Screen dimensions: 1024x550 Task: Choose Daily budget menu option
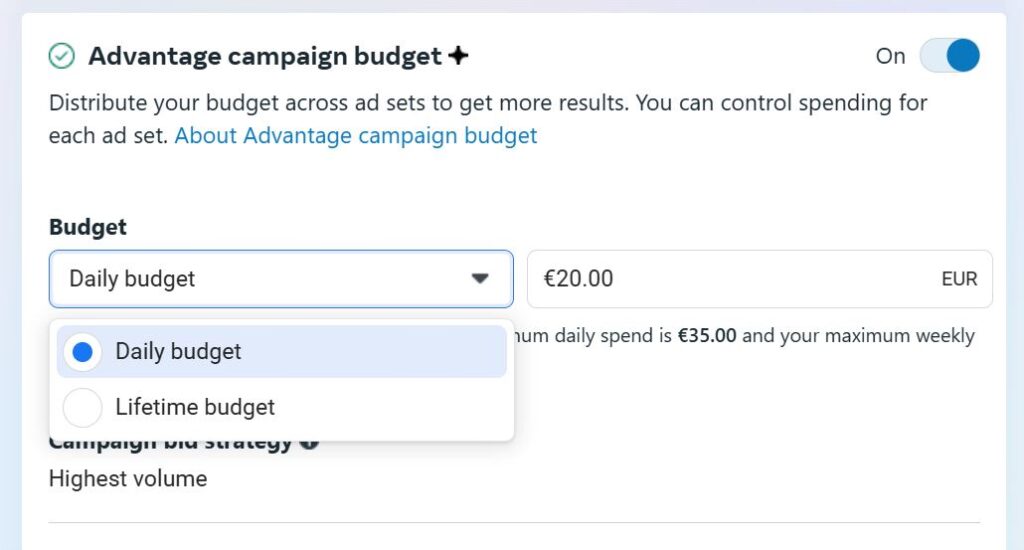pos(281,352)
